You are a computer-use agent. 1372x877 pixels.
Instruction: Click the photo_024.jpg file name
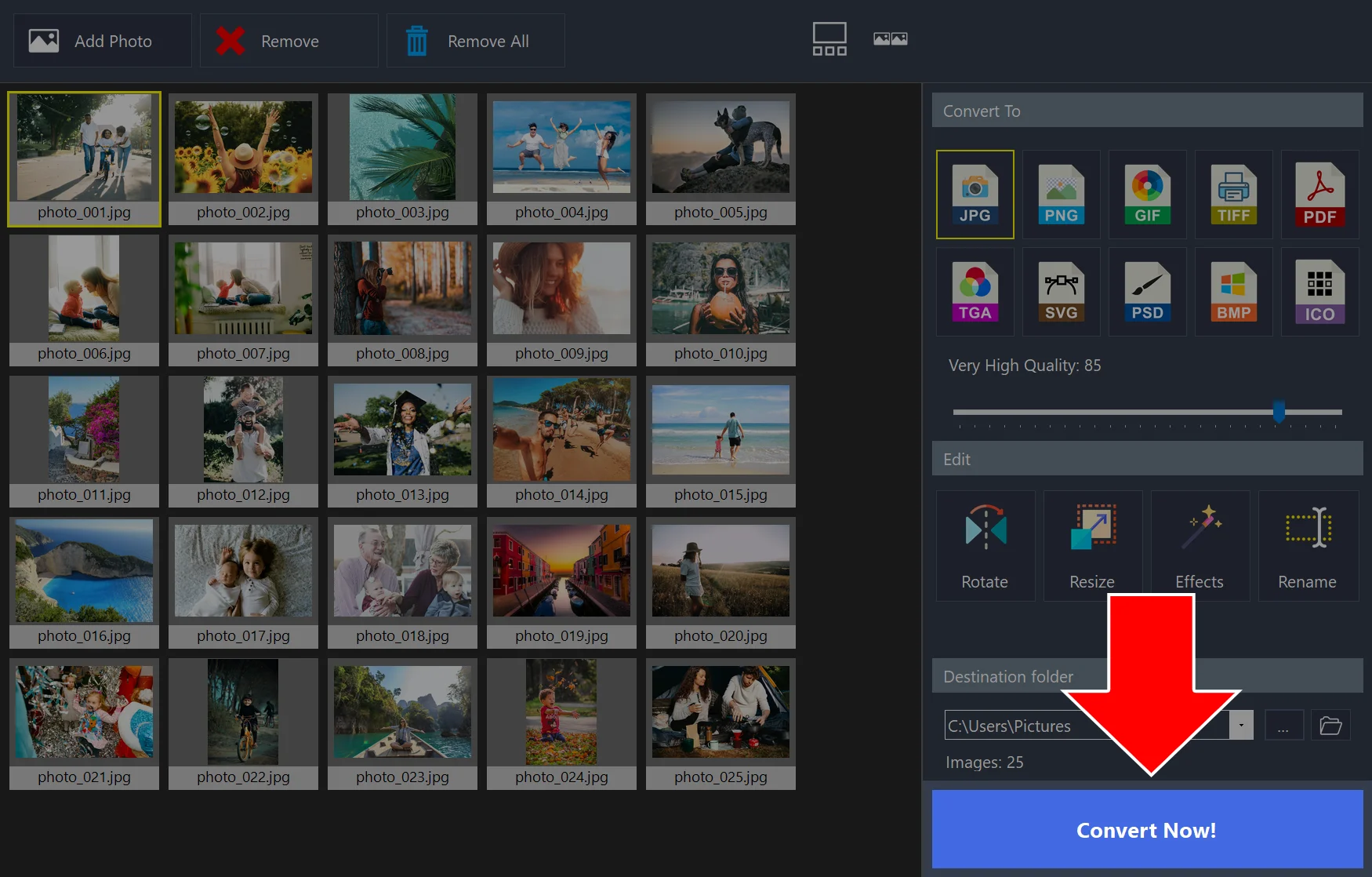coord(561,777)
